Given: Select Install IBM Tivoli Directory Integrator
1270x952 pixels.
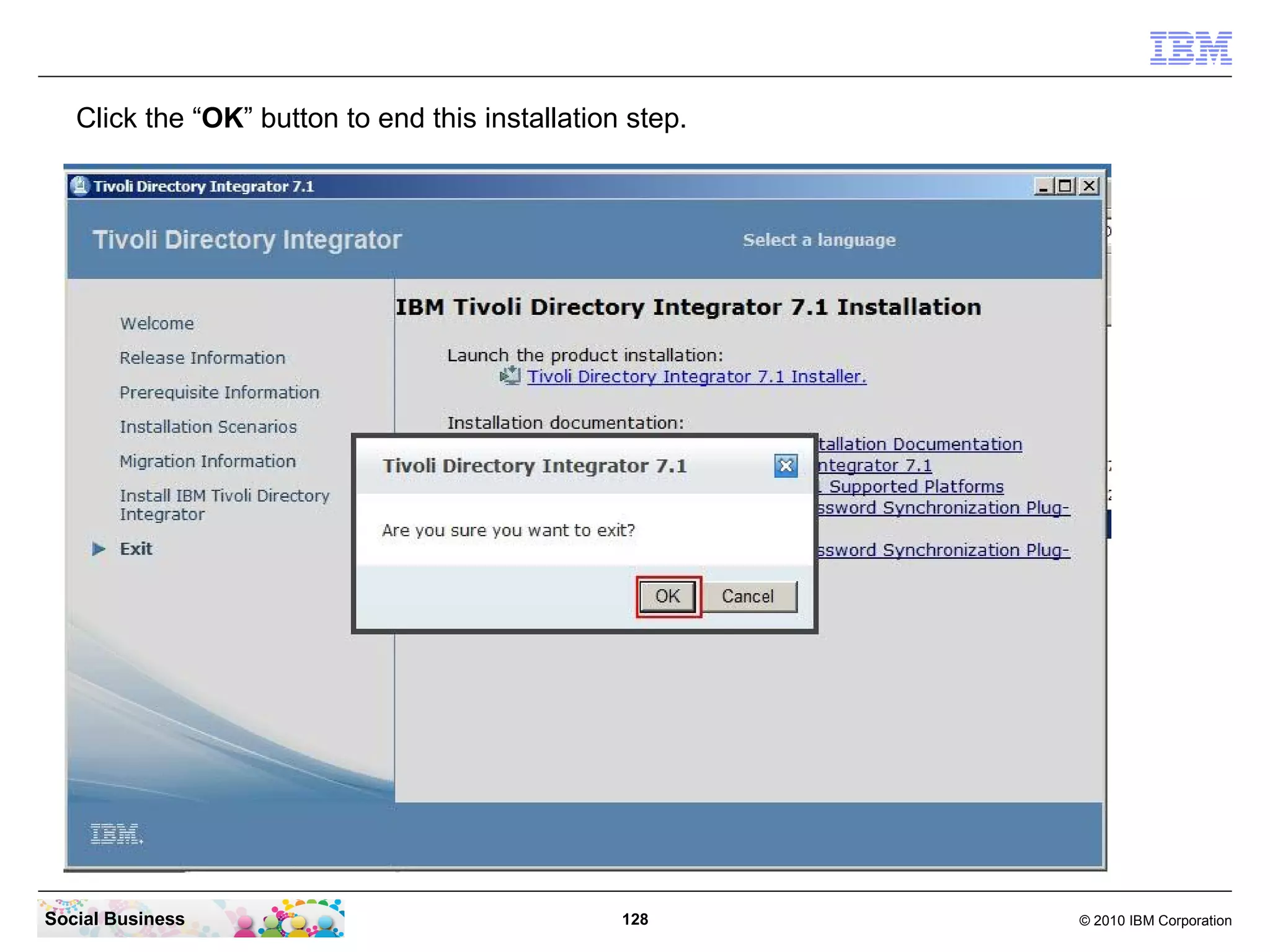Looking at the screenshot, I should click(224, 505).
